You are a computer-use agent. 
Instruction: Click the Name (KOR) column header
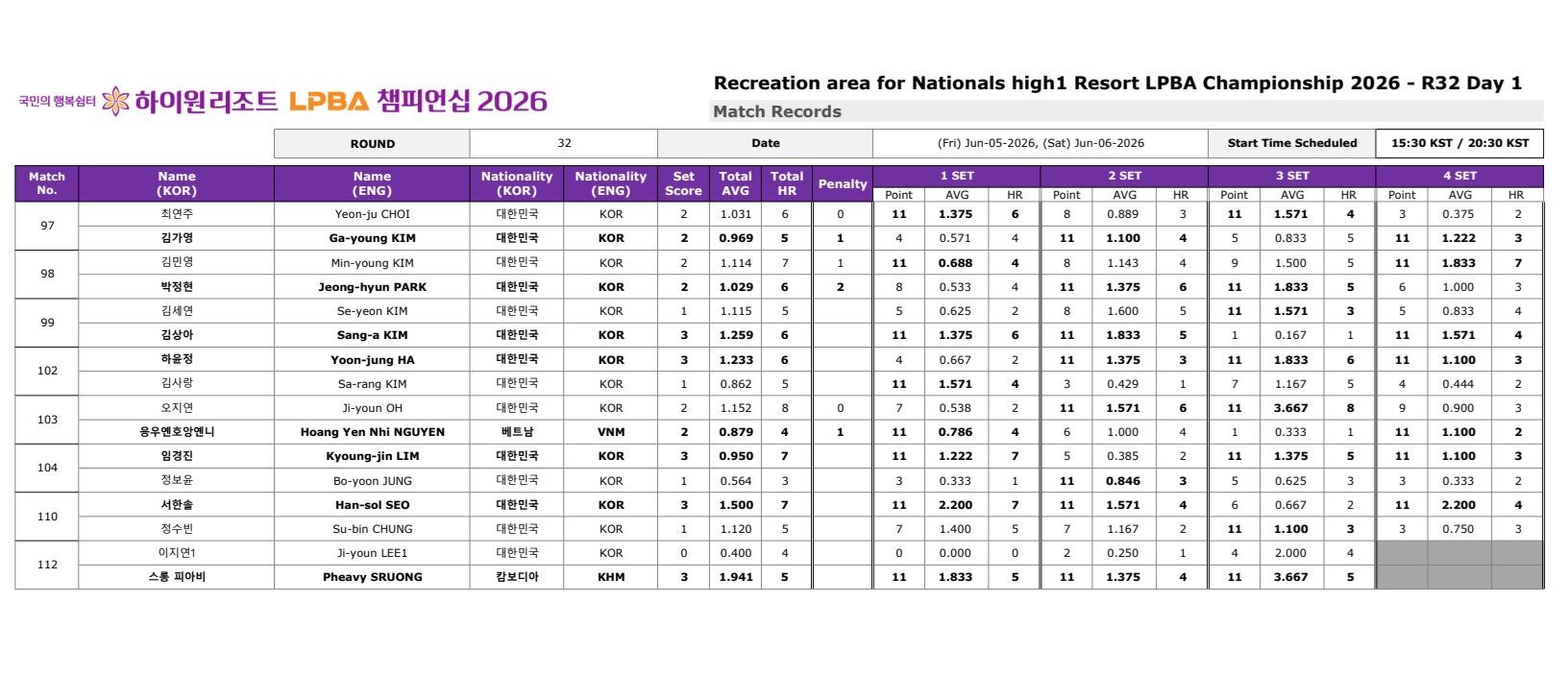click(x=177, y=183)
